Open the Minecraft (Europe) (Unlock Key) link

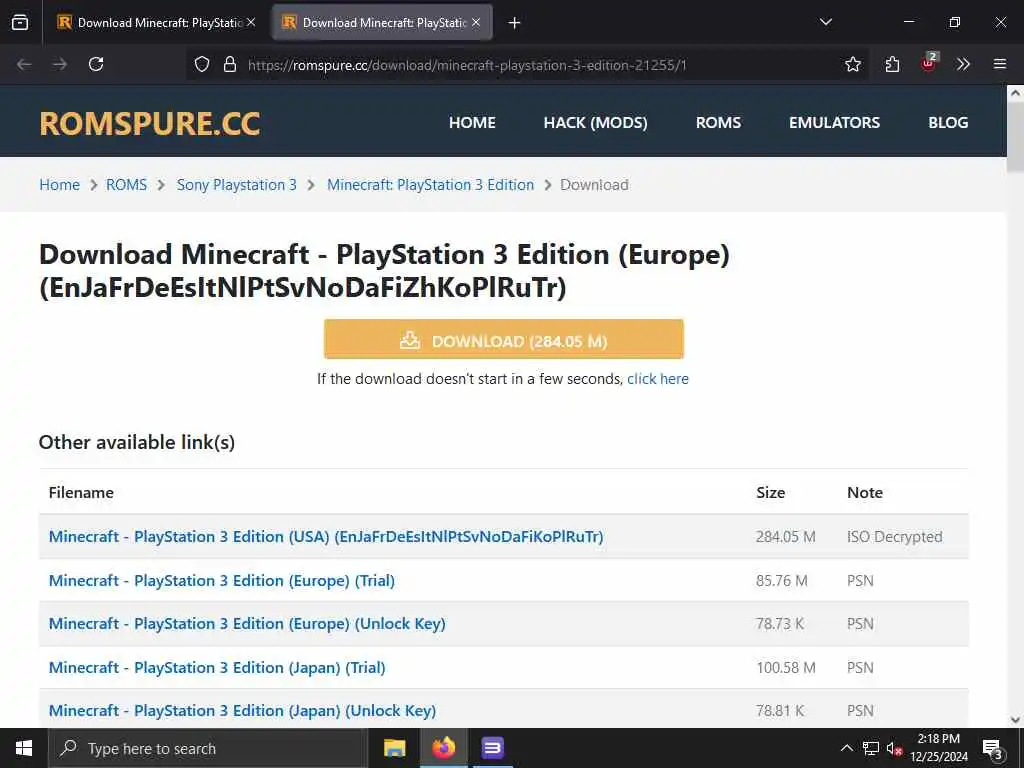point(247,624)
